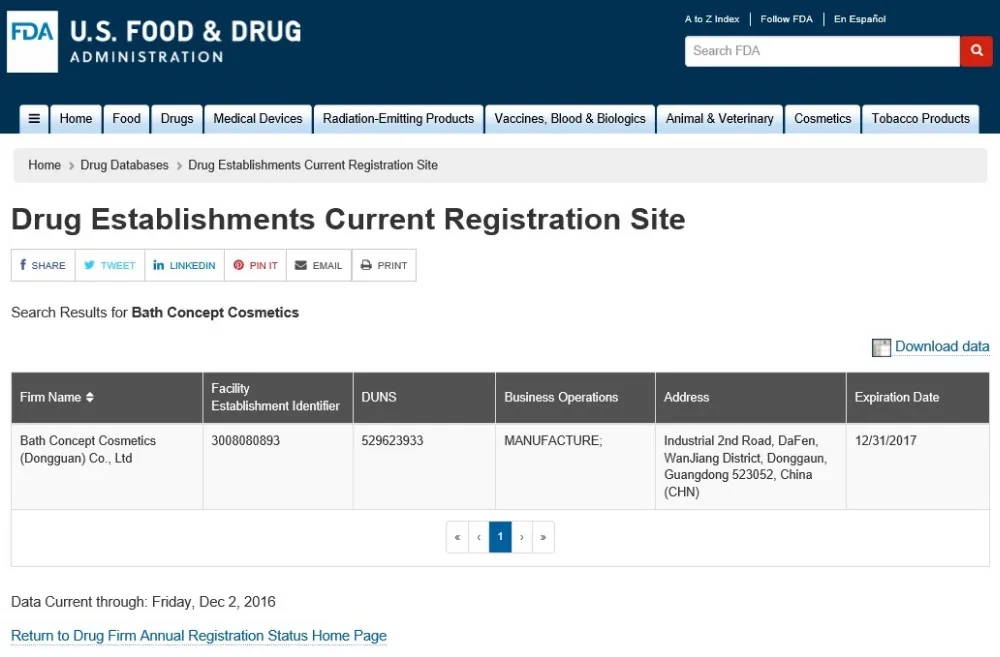This screenshot has width=1000, height=657.
Task: Go to the next results page
Action: pyautogui.click(x=522, y=537)
